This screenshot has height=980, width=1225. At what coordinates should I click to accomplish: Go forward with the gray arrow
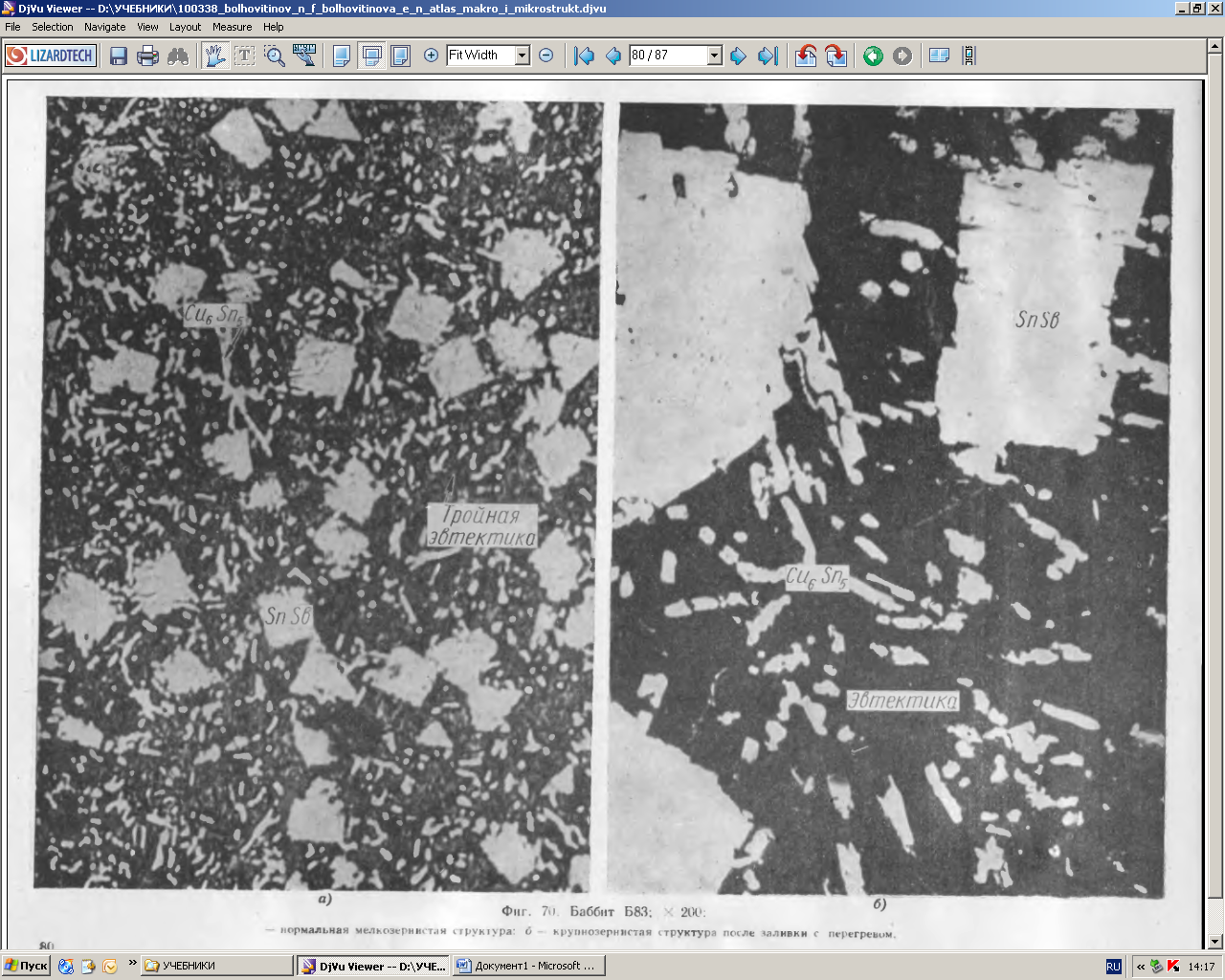pyautogui.click(x=902, y=56)
